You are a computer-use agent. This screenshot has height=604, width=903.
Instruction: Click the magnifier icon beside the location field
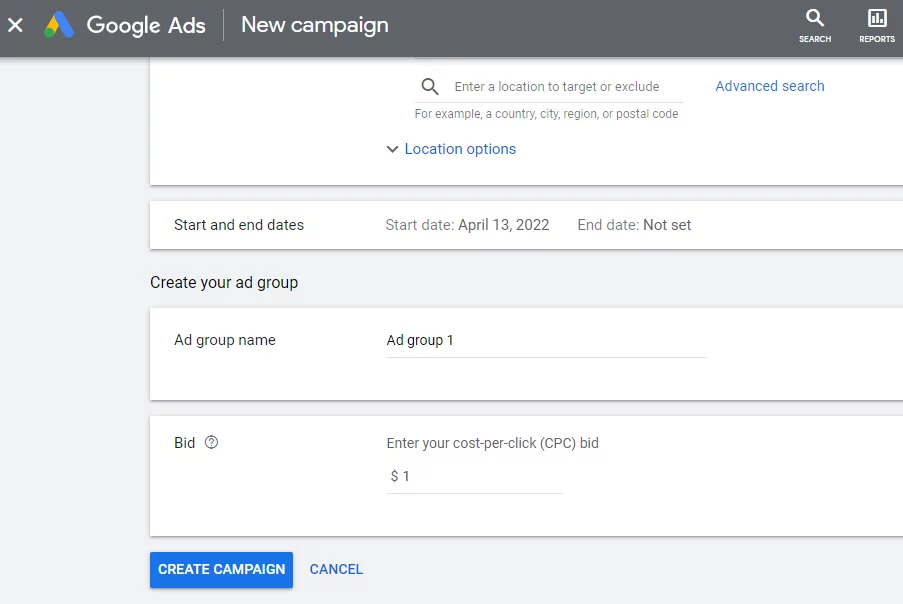[430, 87]
